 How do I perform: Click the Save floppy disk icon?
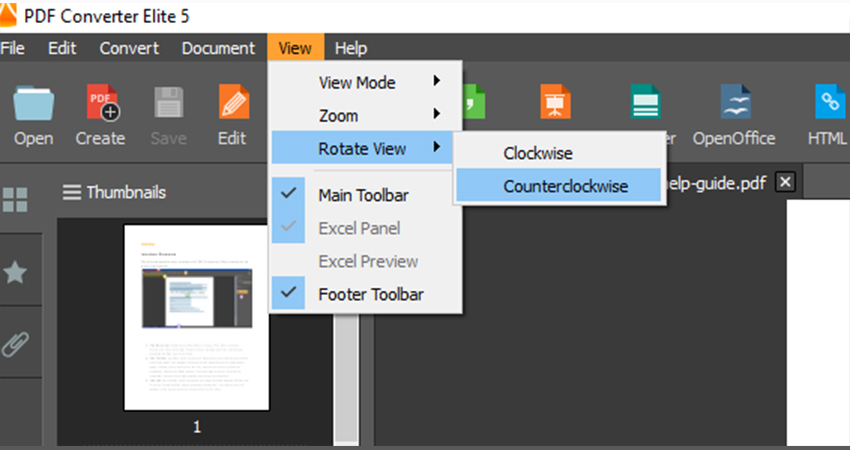pyautogui.click(x=169, y=102)
